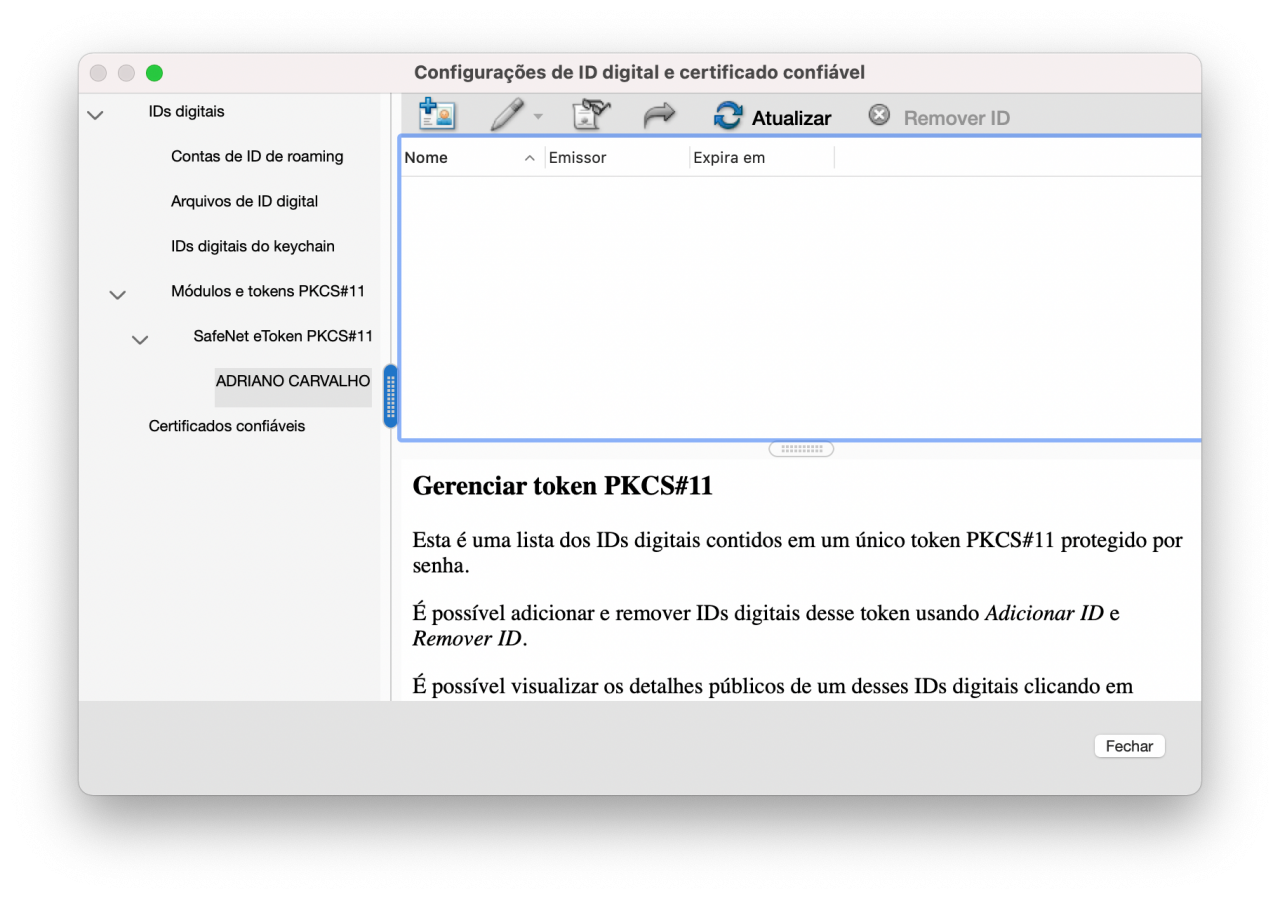Click the horizontal pane splitter handle
This screenshot has width=1280, height=899.
click(801, 449)
